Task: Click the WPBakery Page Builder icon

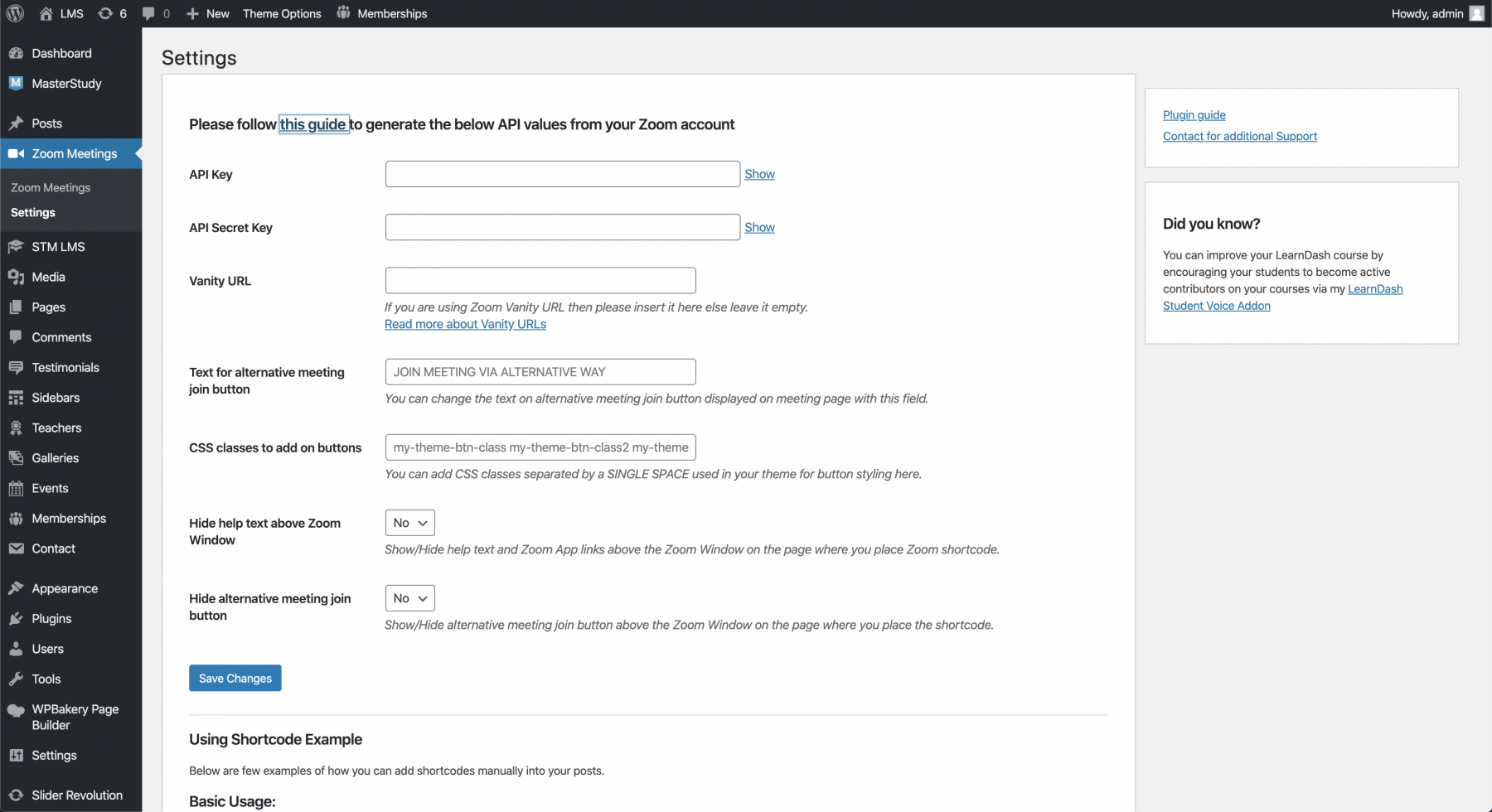Action: (x=16, y=710)
